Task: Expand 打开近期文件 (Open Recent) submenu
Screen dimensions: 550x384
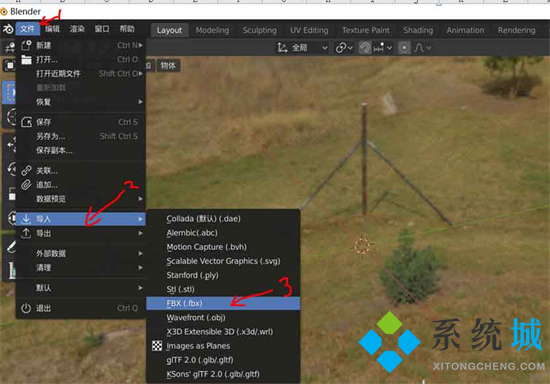Action: [x=81, y=74]
